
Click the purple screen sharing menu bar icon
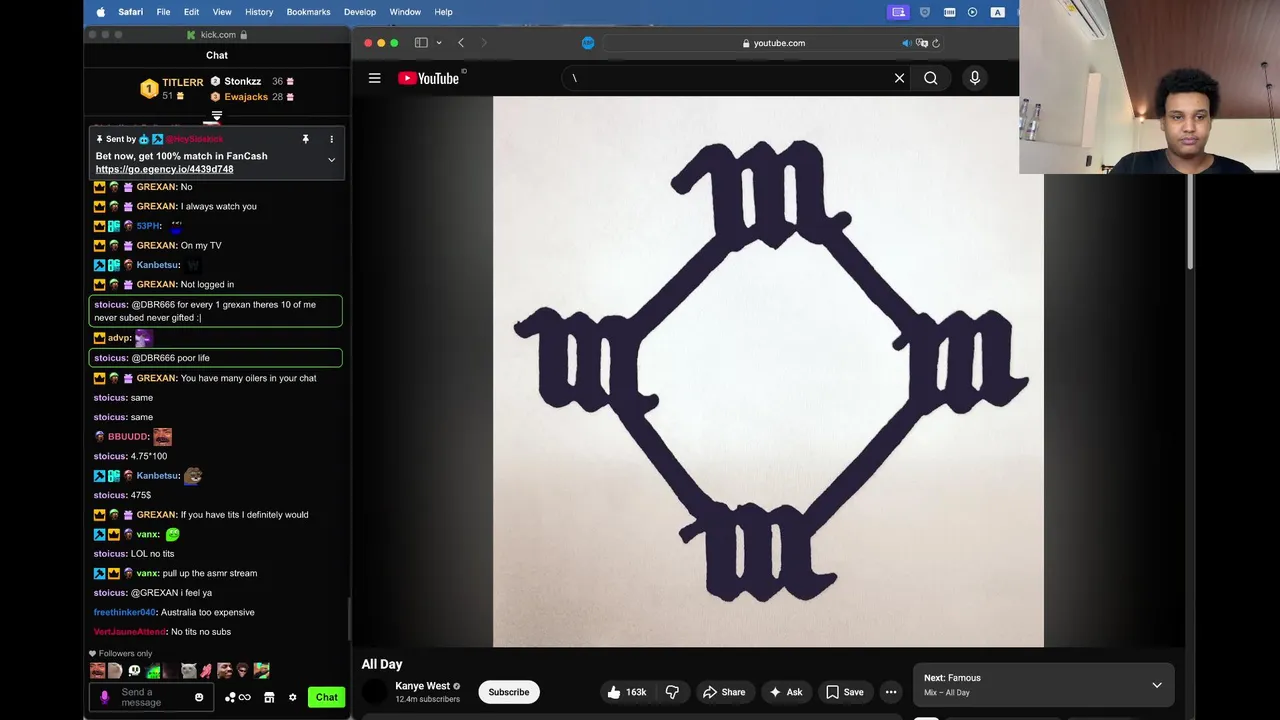click(x=899, y=12)
